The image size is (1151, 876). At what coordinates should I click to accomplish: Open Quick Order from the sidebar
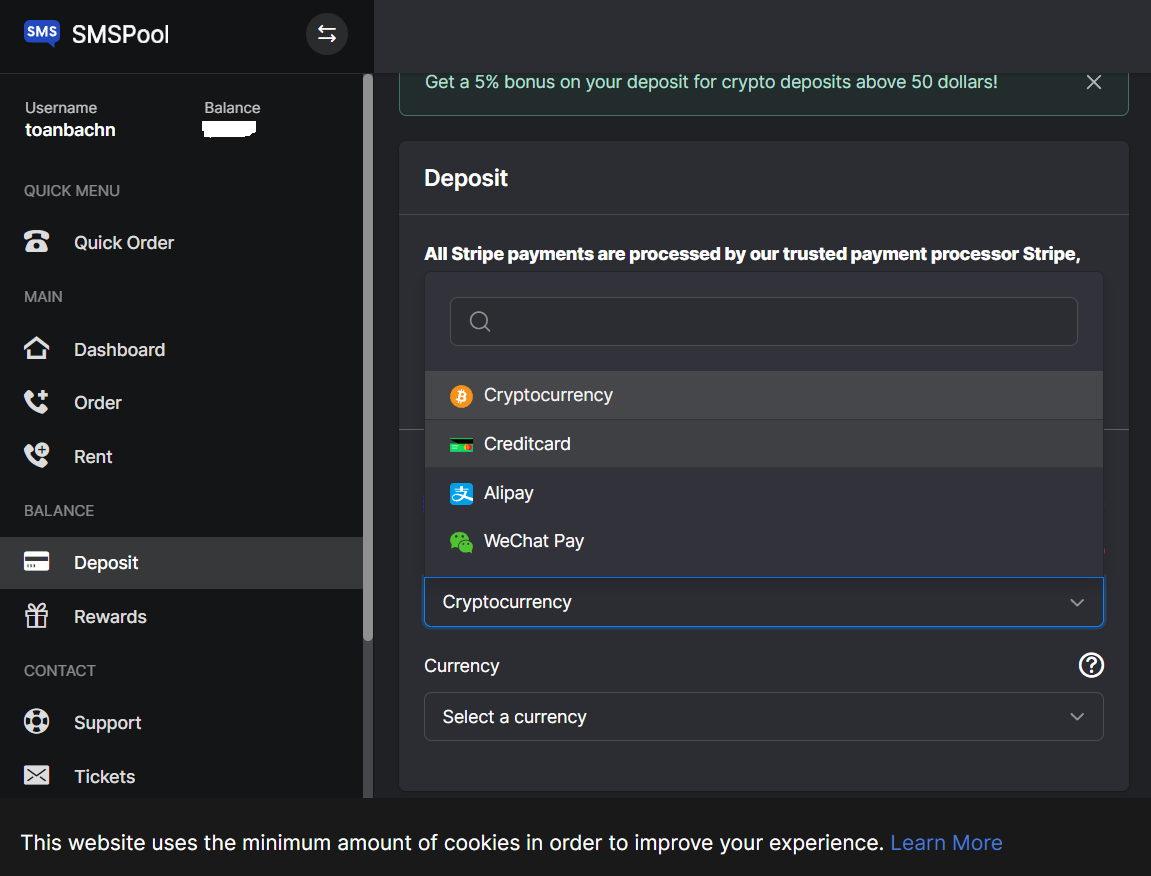point(123,243)
